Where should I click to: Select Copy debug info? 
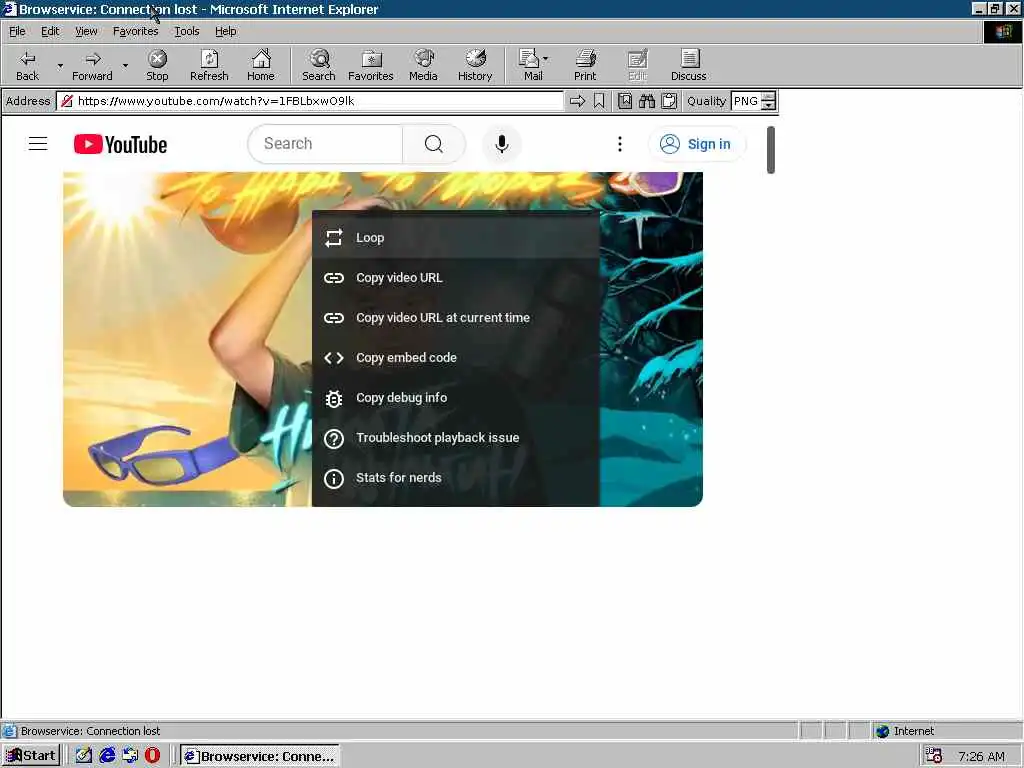[456, 398]
